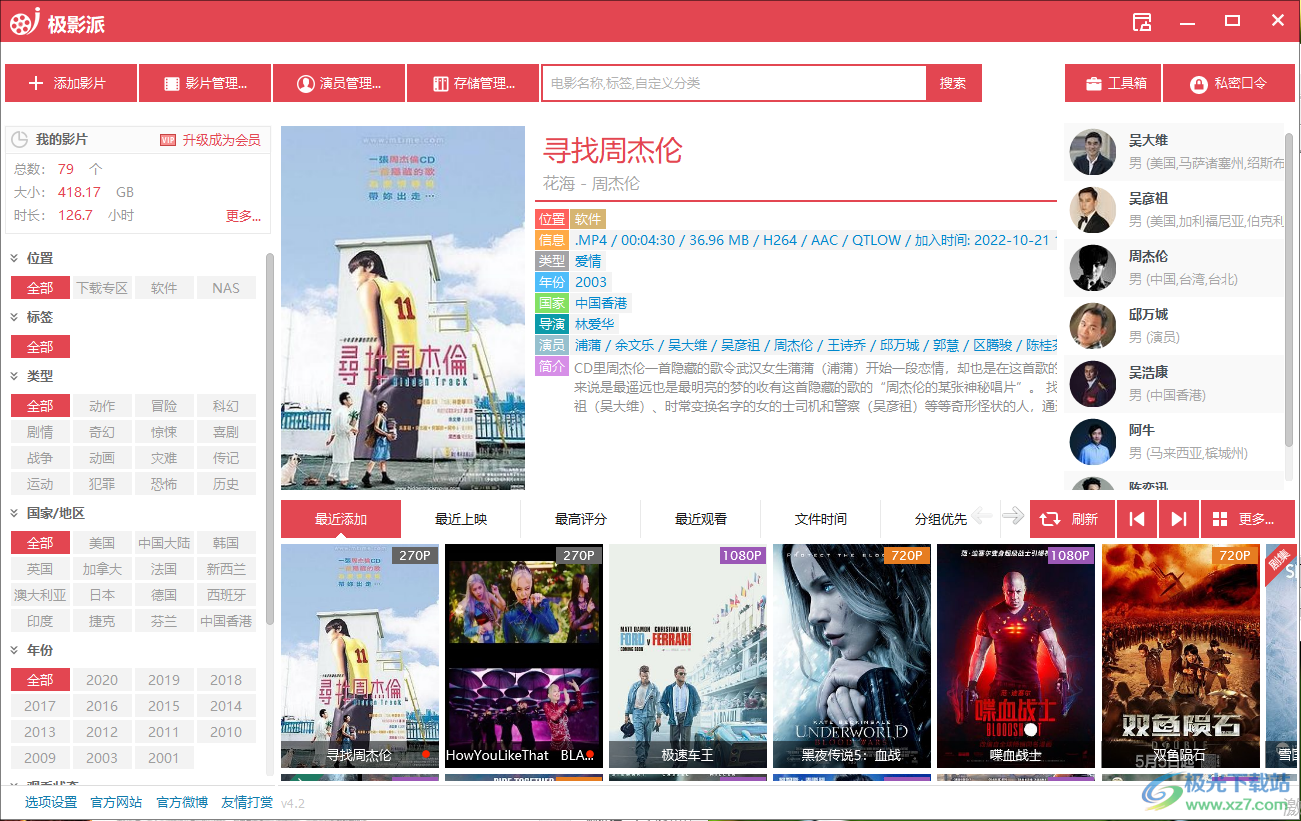Open 官方网站 official website link
Image resolution: width=1301 pixels, height=821 pixels.
coord(116,803)
